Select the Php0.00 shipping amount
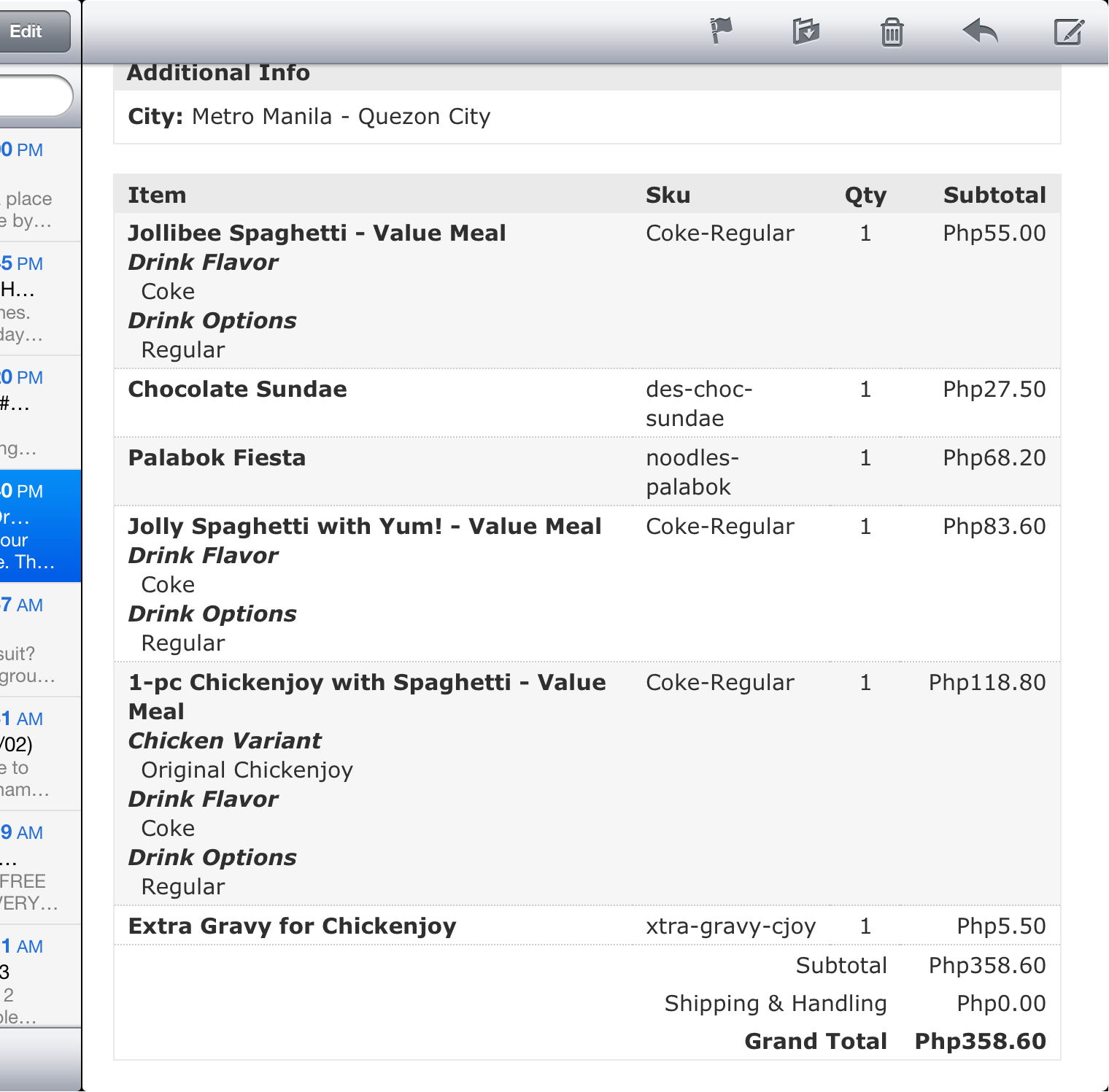1109x1092 pixels. pyautogui.click(x=1001, y=1003)
